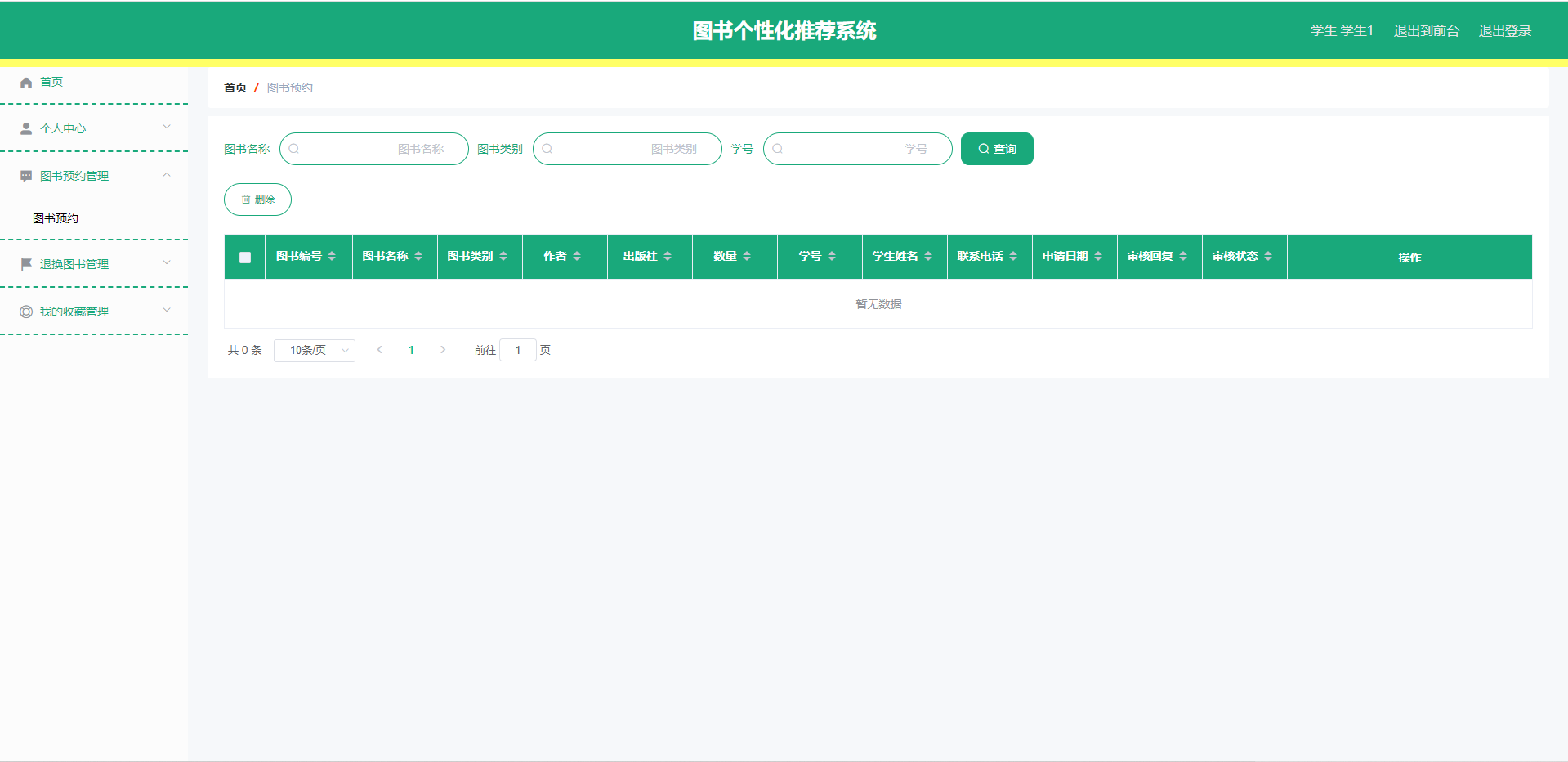Sort table by 图书类别 column arrows

click(x=503, y=256)
